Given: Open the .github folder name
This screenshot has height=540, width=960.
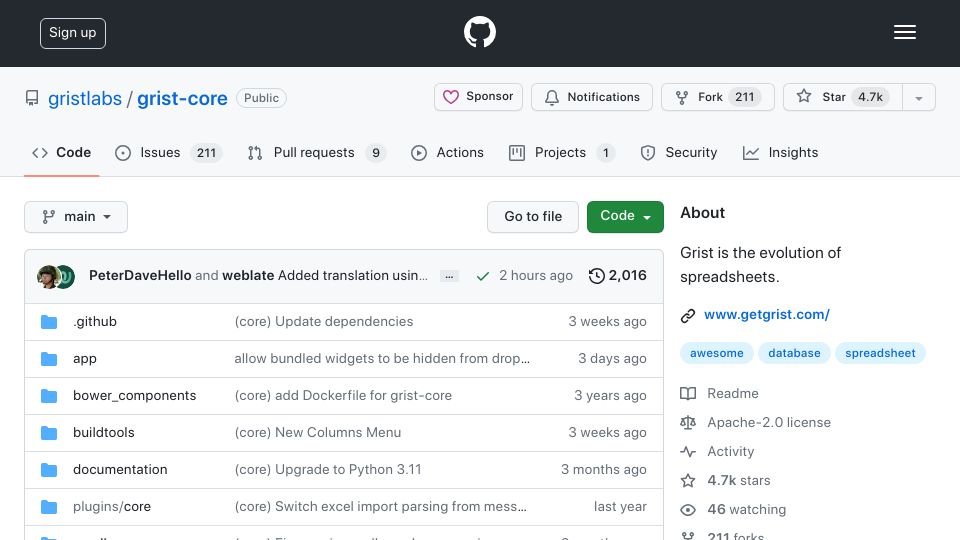Looking at the screenshot, I should tap(95, 322).
